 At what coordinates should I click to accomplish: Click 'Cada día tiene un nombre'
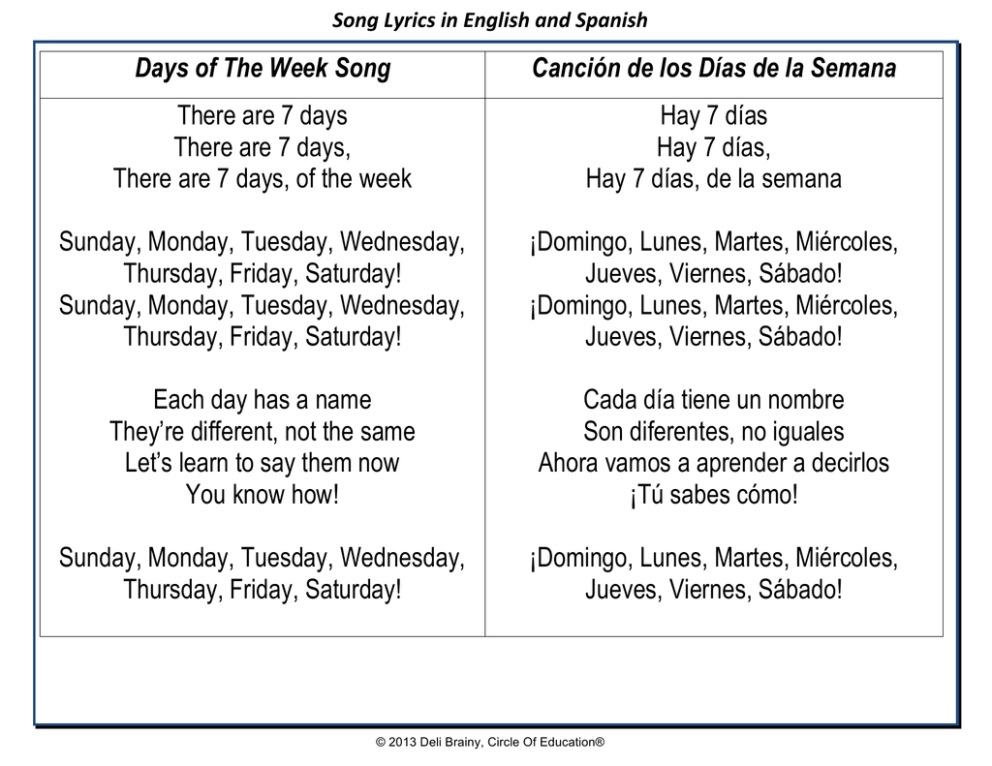(x=714, y=400)
